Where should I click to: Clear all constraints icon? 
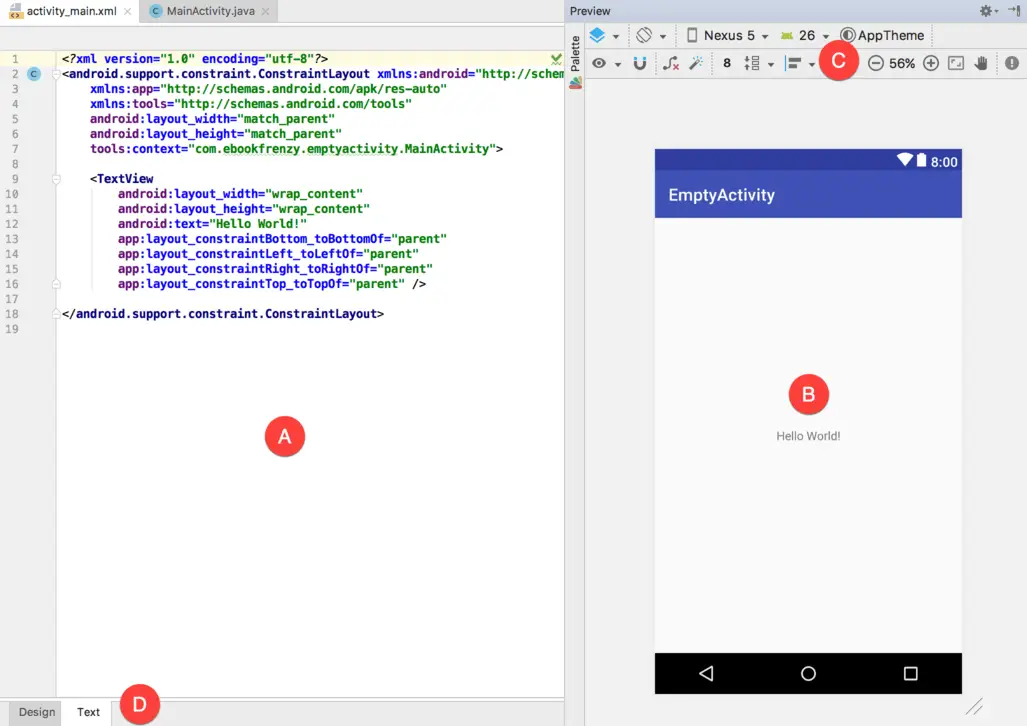tap(671, 63)
